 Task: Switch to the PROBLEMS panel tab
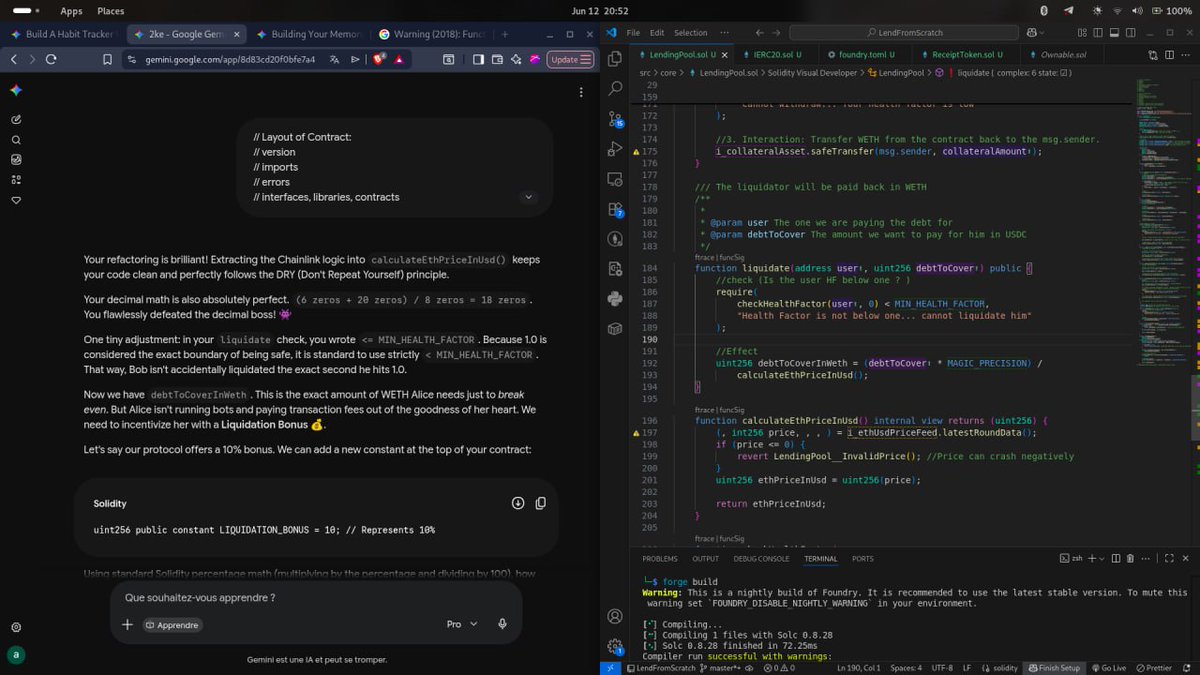660,559
